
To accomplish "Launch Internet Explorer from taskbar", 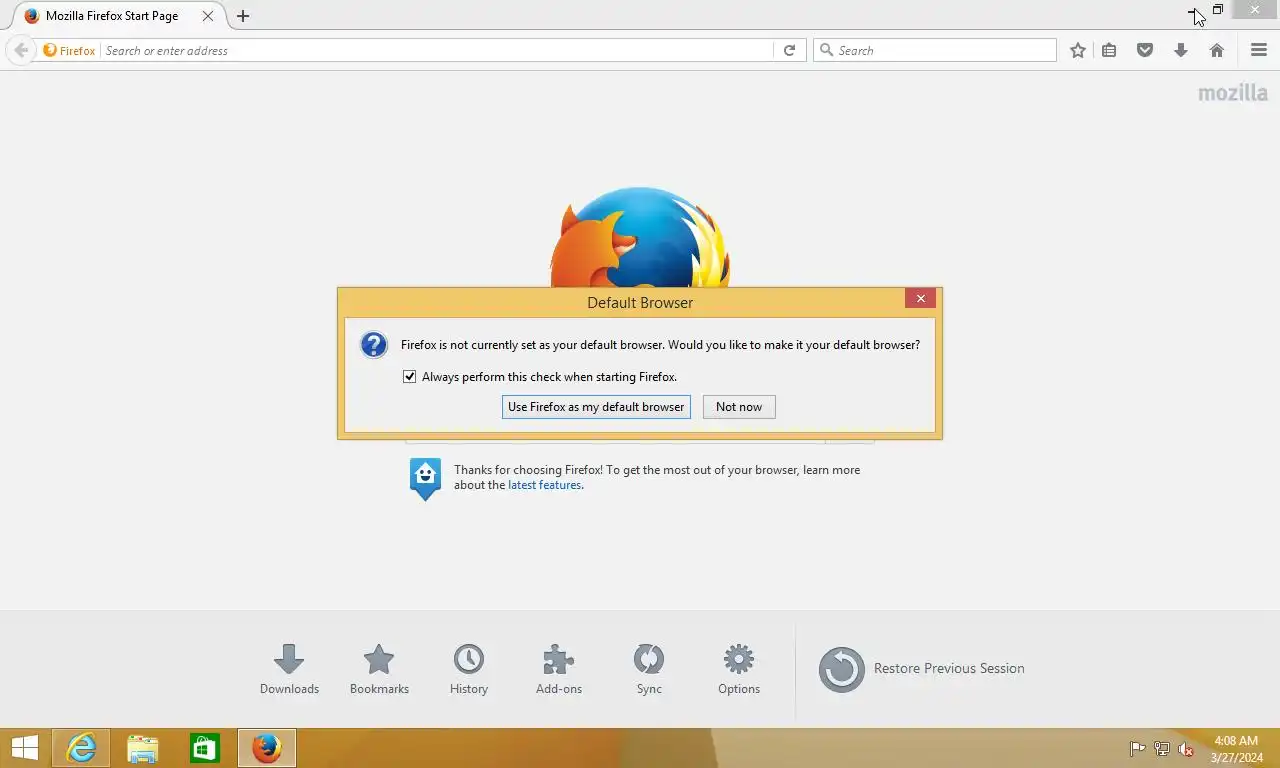I will click(x=81, y=748).
